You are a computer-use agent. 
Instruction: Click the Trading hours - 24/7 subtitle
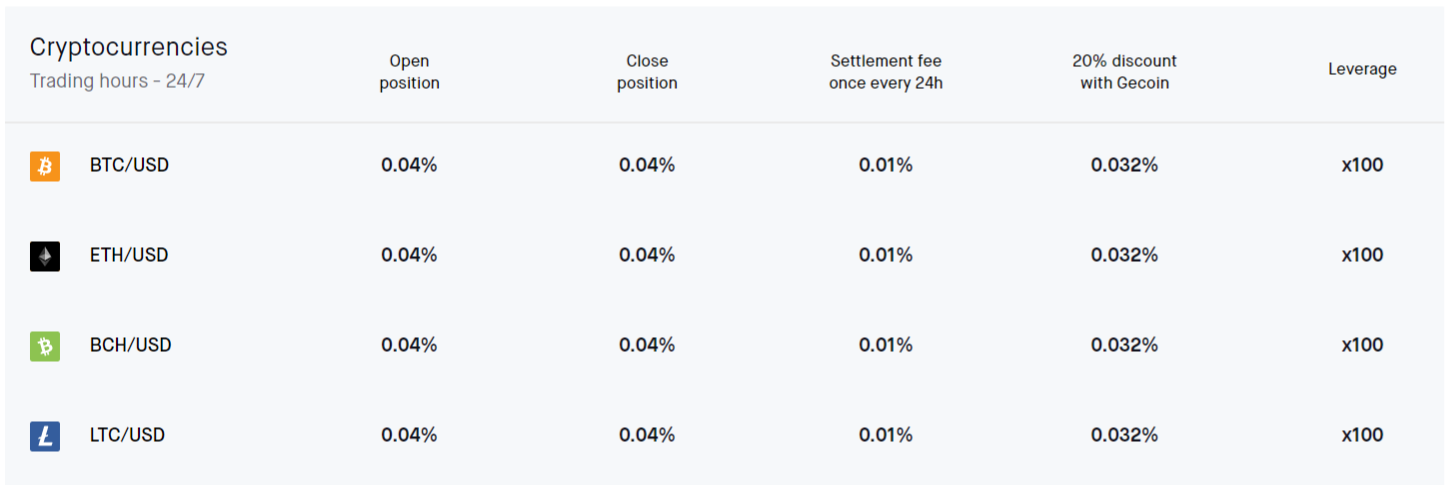pos(117,81)
